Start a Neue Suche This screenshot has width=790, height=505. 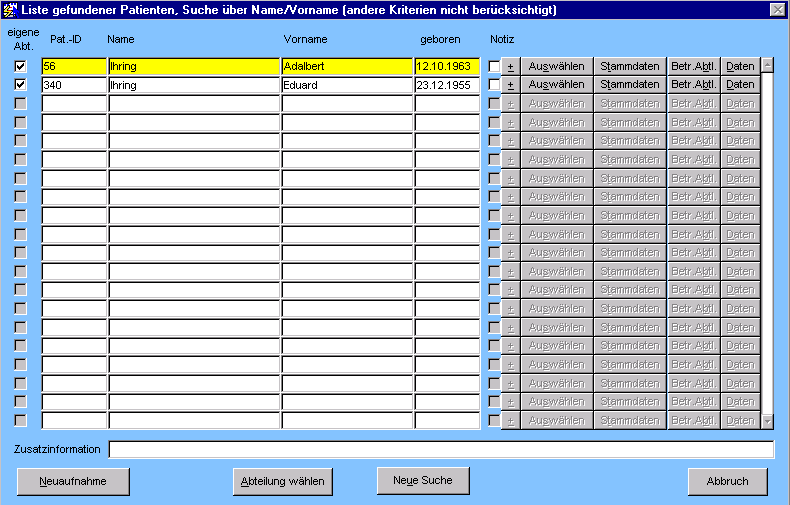(423, 480)
